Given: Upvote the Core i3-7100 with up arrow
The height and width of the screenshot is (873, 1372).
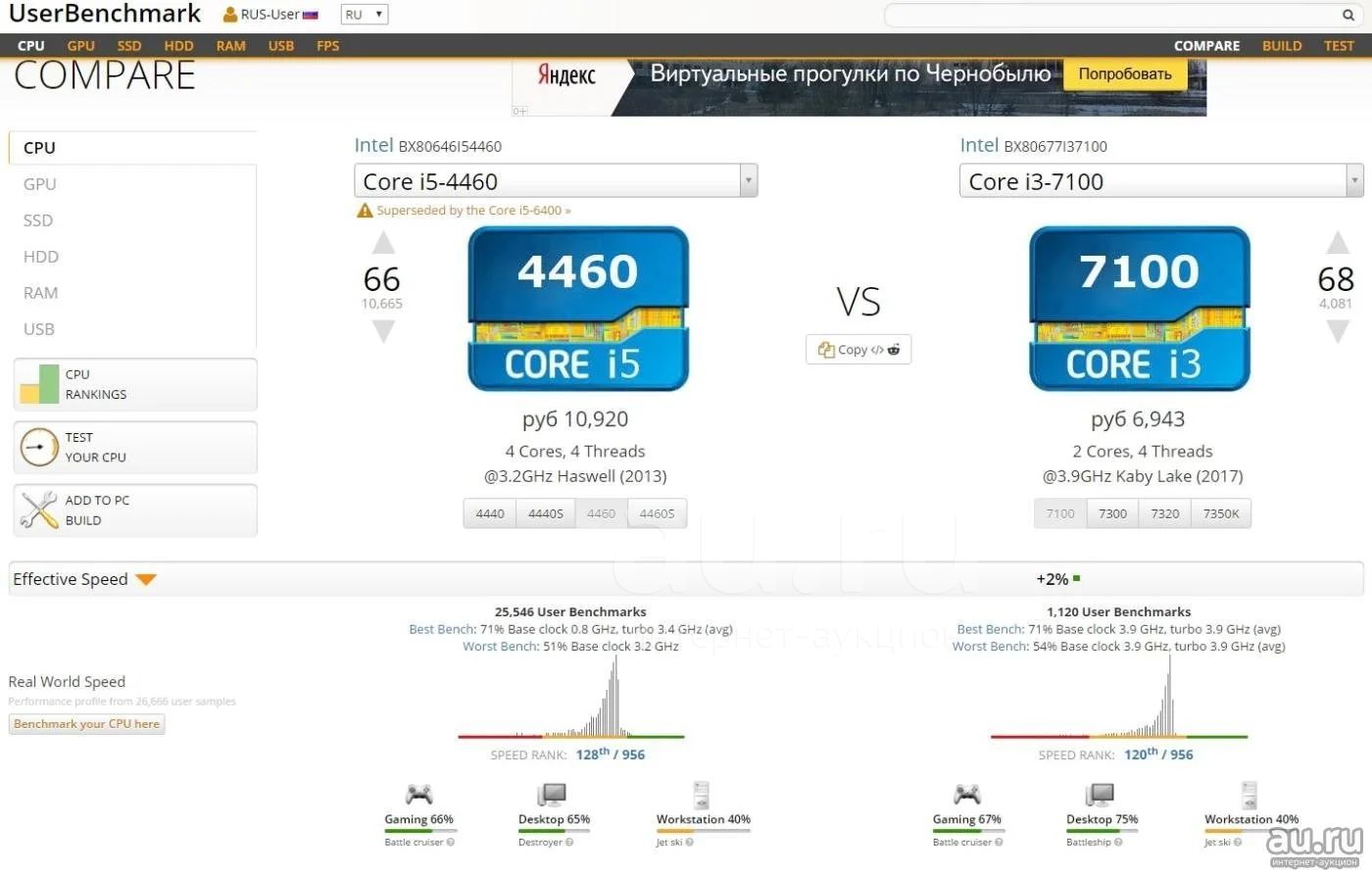Looking at the screenshot, I should point(1338,243).
